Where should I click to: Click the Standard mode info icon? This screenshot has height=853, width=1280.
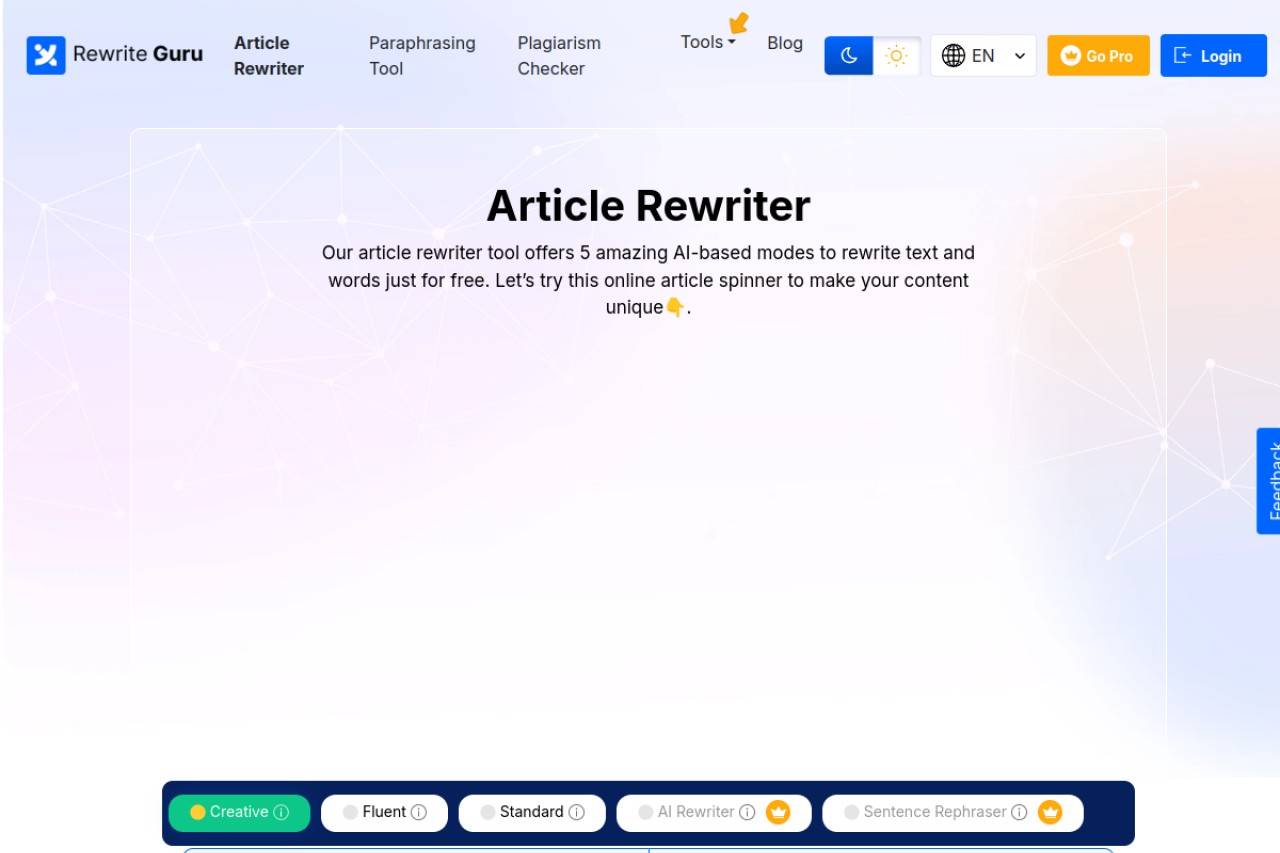click(x=576, y=813)
